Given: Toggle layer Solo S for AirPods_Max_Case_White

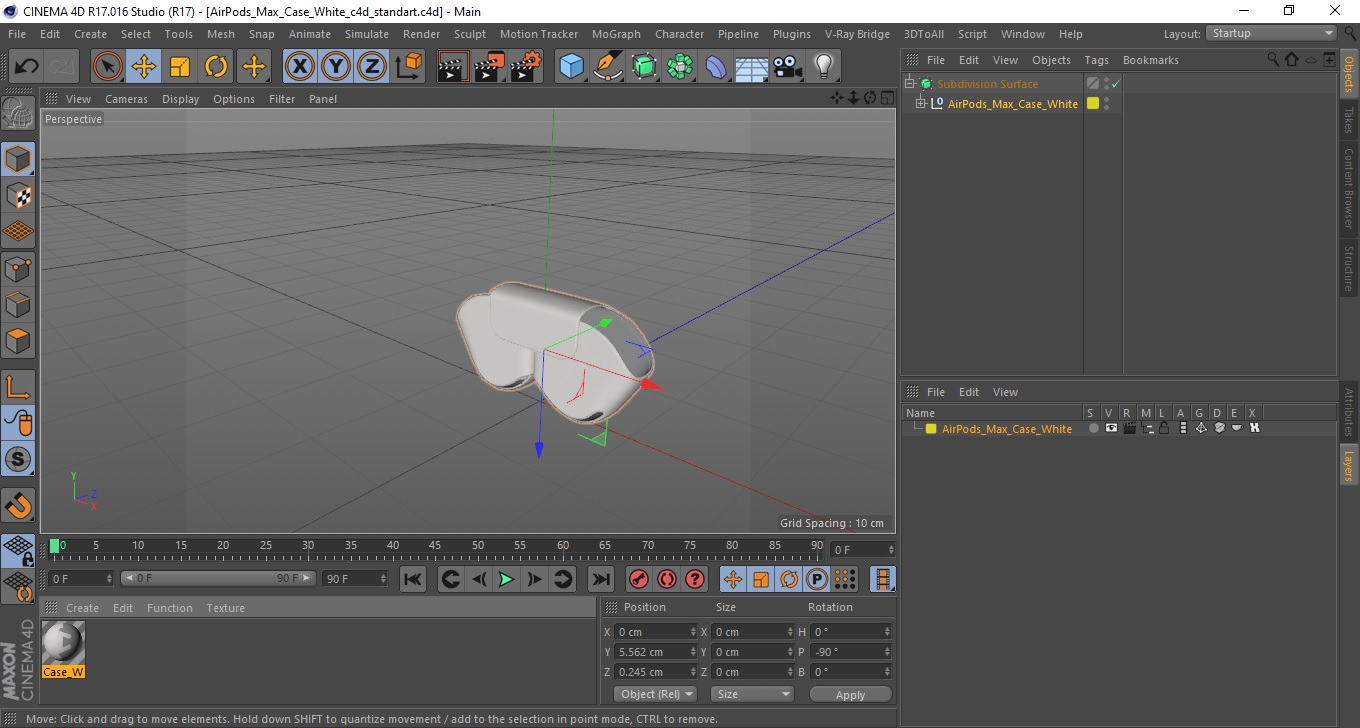Looking at the screenshot, I should click(1094, 428).
